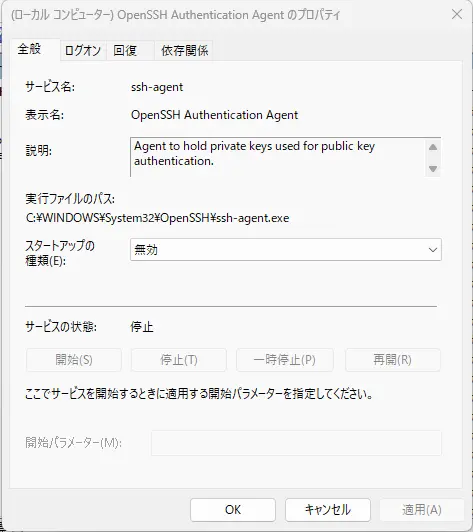Click the 開始(S) button
The width and height of the screenshot is (473, 532).
[x=74, y=360]
